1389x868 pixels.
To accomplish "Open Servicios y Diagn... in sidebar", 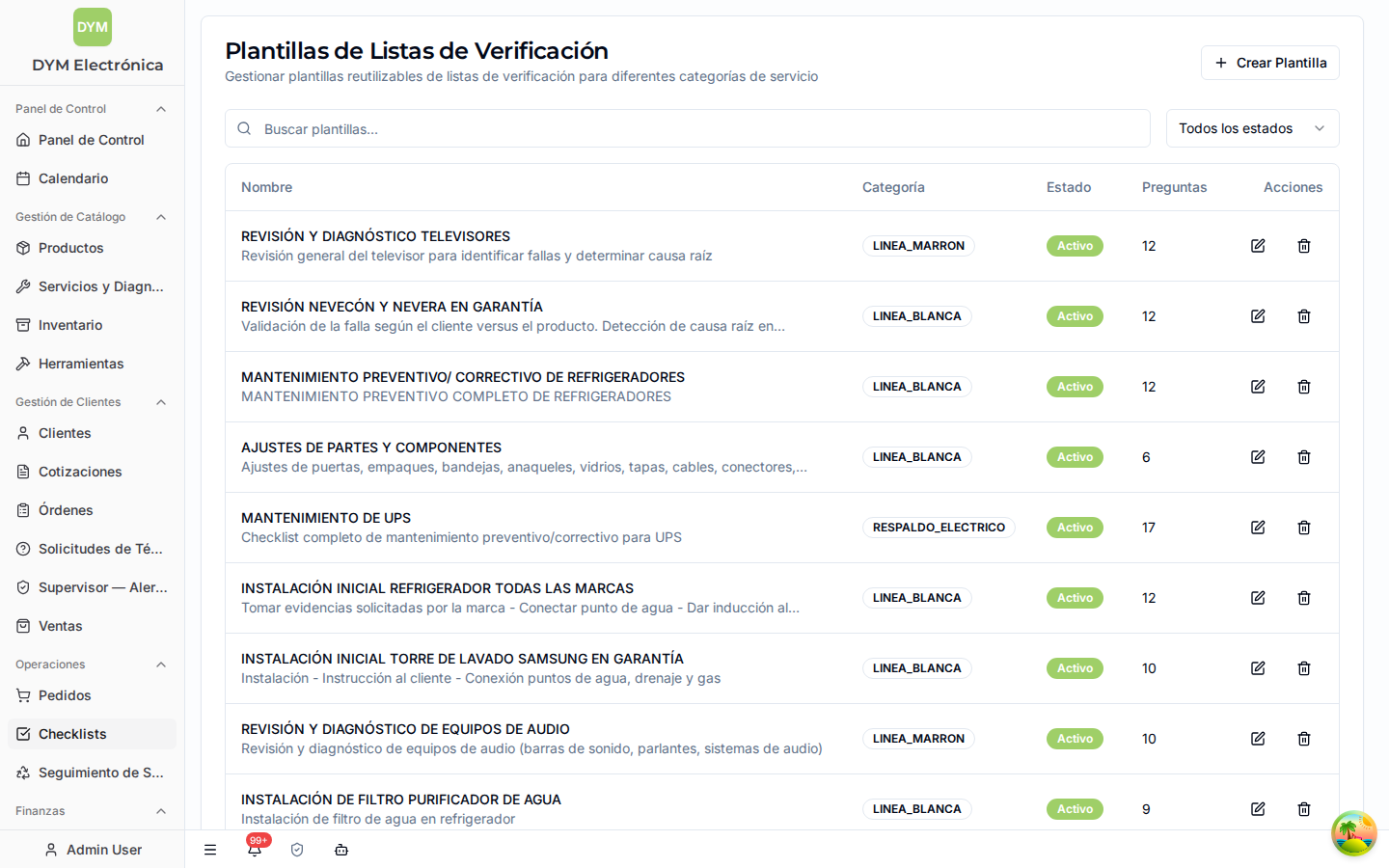I will [92, 286].
